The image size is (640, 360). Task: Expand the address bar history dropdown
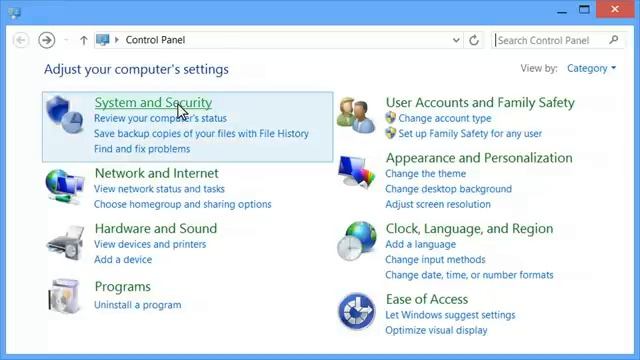coord(456,40)
